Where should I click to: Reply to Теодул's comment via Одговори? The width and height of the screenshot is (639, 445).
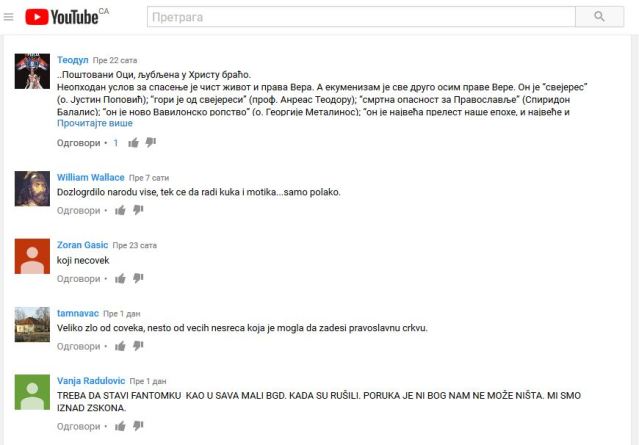79,143
